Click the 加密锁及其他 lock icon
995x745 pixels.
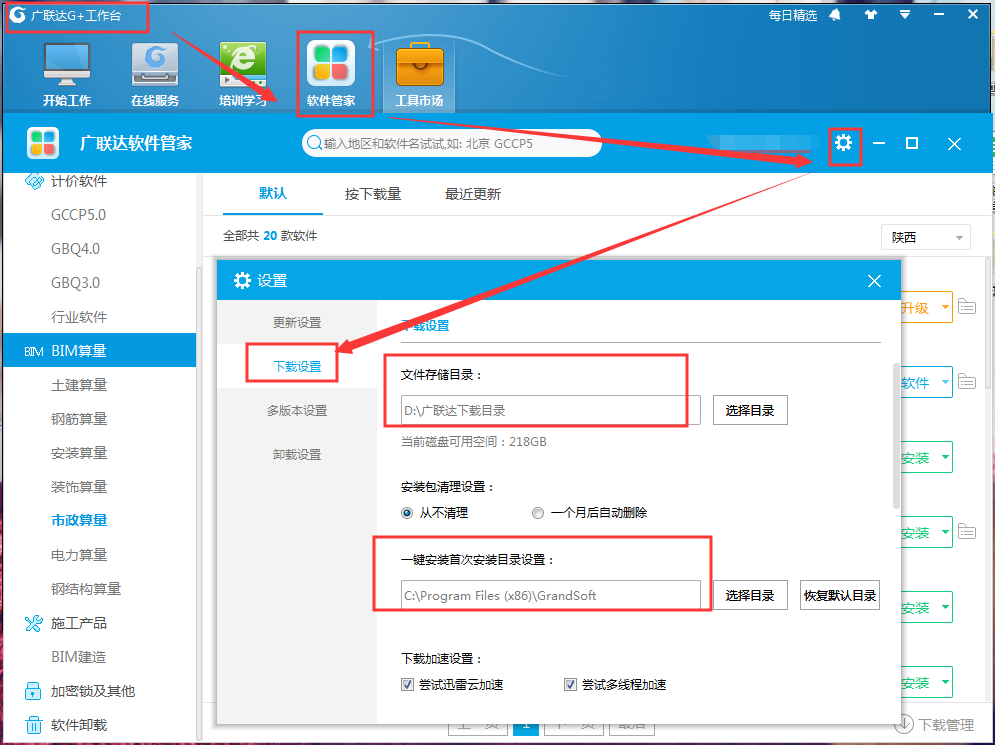tap(33, 691)
